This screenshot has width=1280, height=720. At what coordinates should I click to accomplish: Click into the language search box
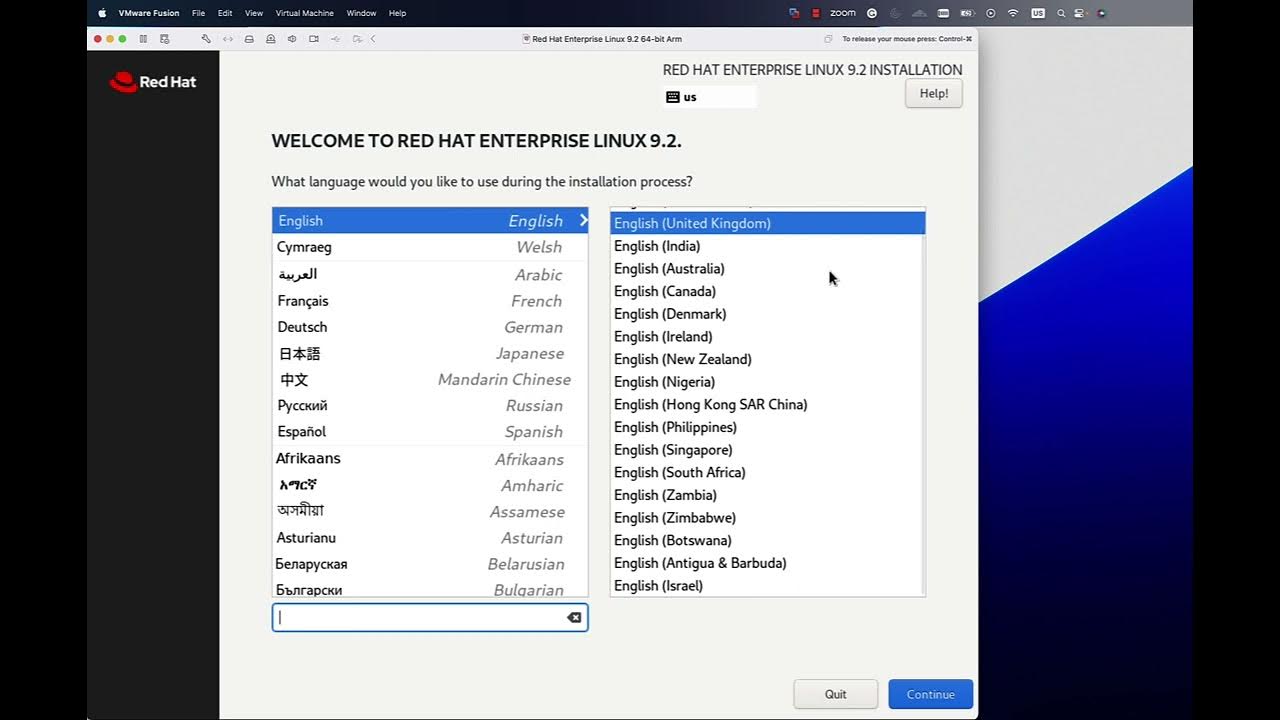pyautogui.click(x=420, y=618)
